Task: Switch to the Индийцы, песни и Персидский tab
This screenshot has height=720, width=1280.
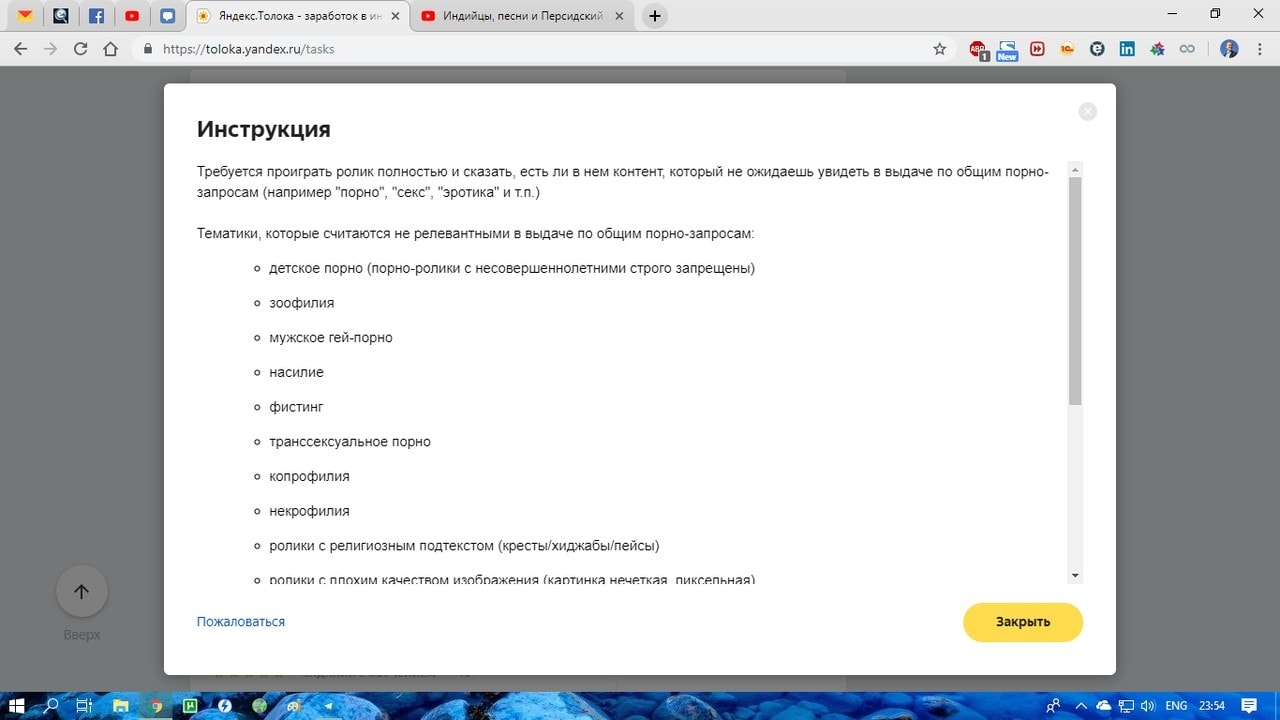Action: coord(523,16)
